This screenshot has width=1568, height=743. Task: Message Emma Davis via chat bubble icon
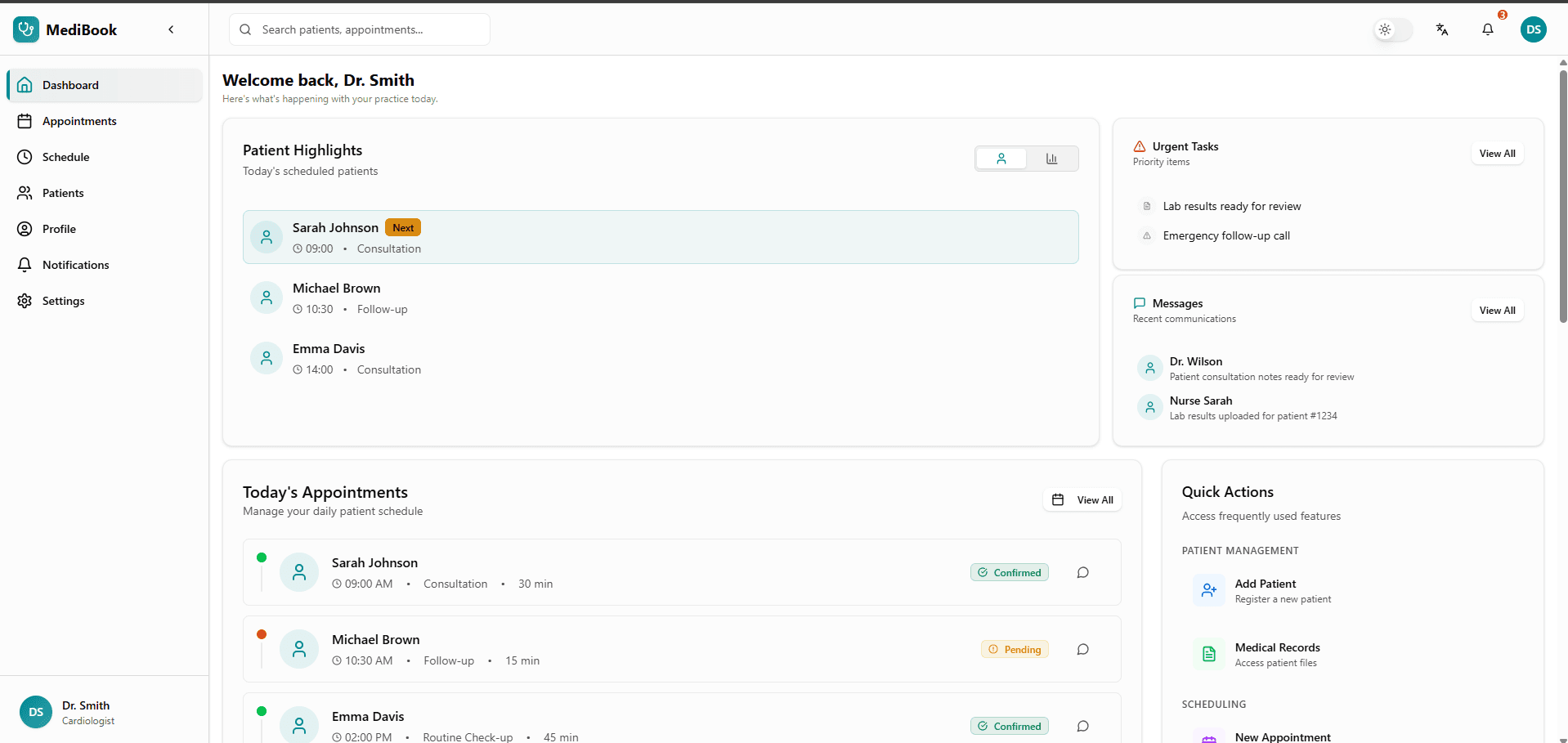click(1083, 726)
